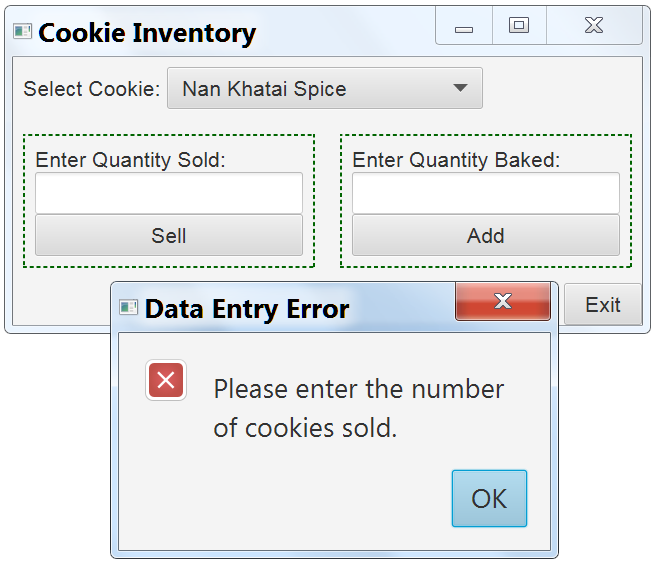Minimize the Cookie Inventory window
Image resolution: width=657 pixels, height=561 pixels.
[464, 26]
